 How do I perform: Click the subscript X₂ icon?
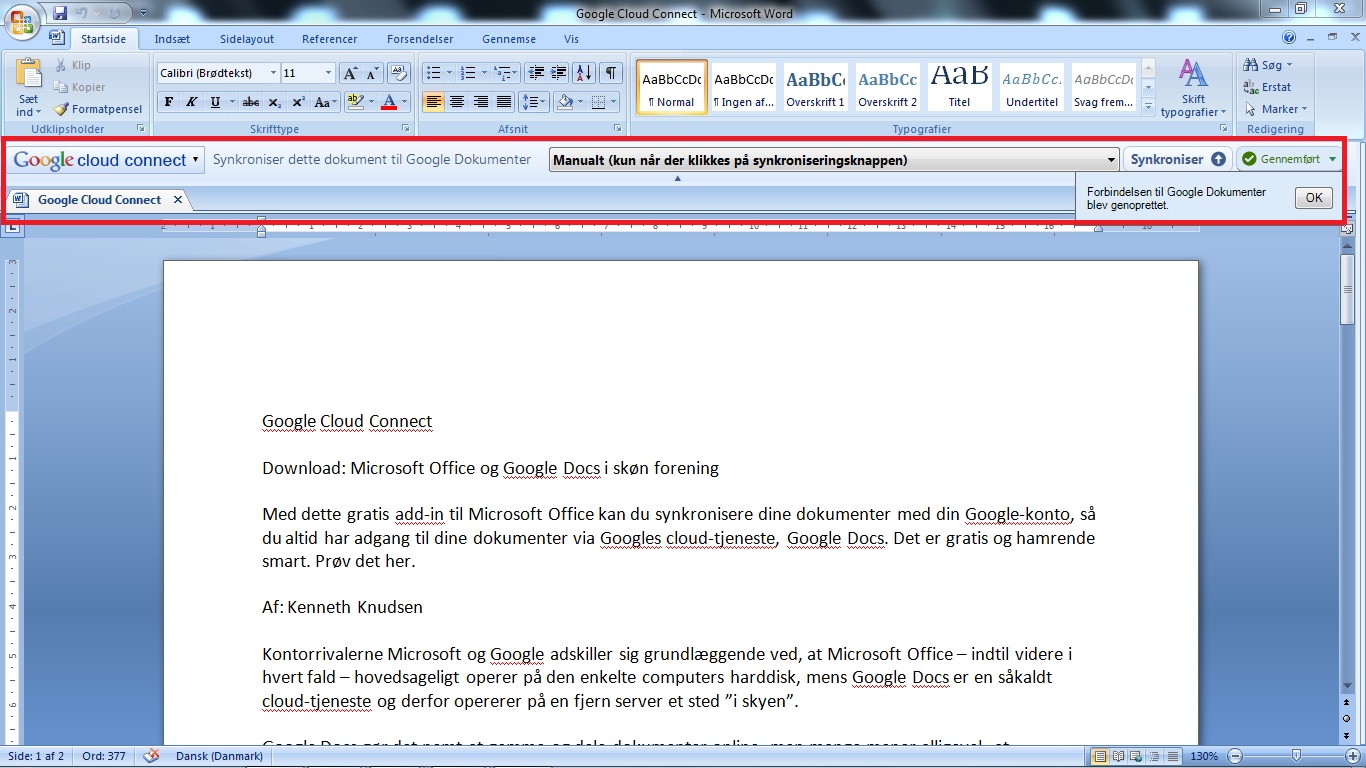pos(275,102)
